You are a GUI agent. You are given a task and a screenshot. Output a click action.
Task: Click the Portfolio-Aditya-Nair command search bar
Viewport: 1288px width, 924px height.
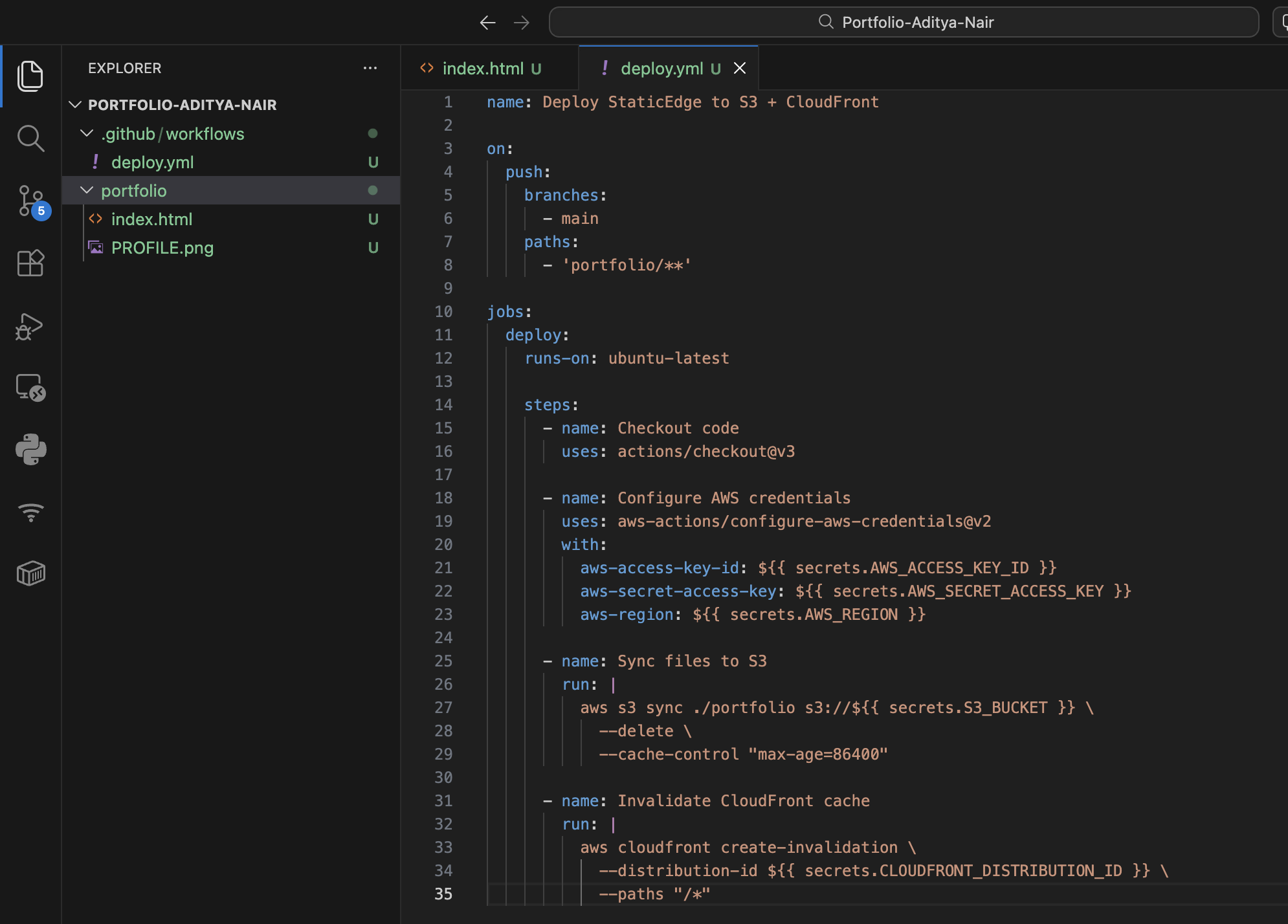(x=904, y=23)
